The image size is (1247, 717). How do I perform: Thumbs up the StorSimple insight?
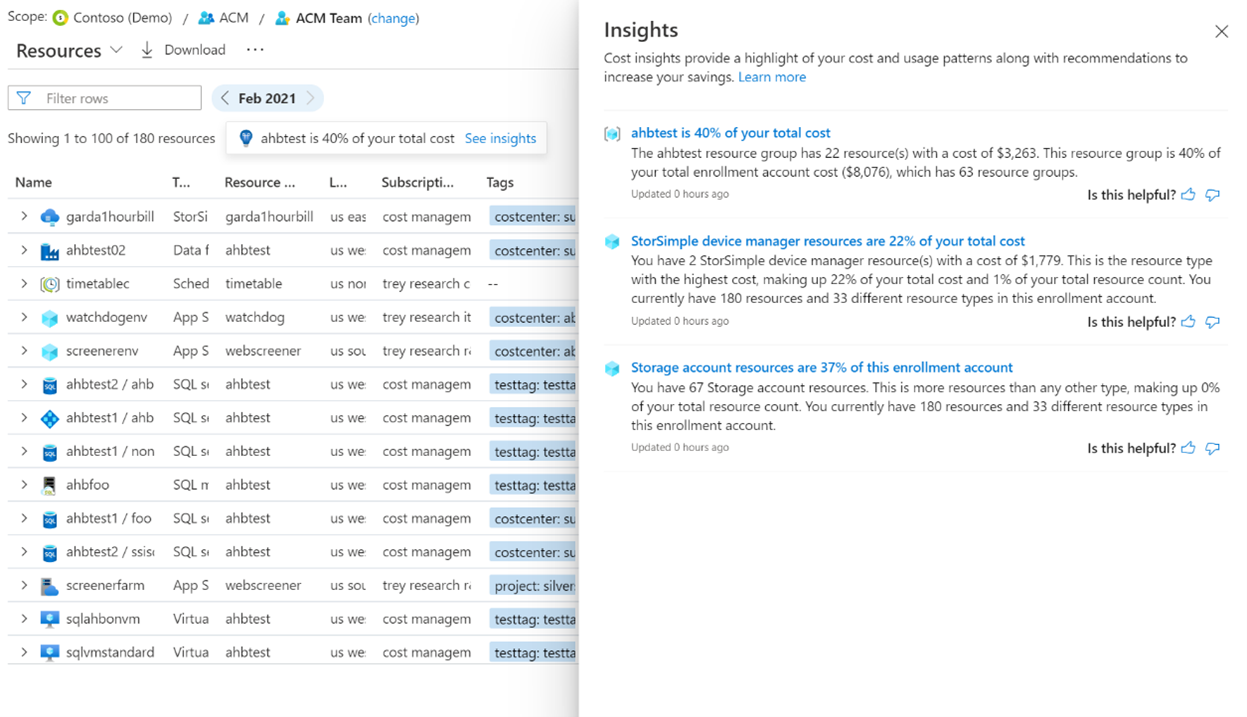click(1188, 322)
